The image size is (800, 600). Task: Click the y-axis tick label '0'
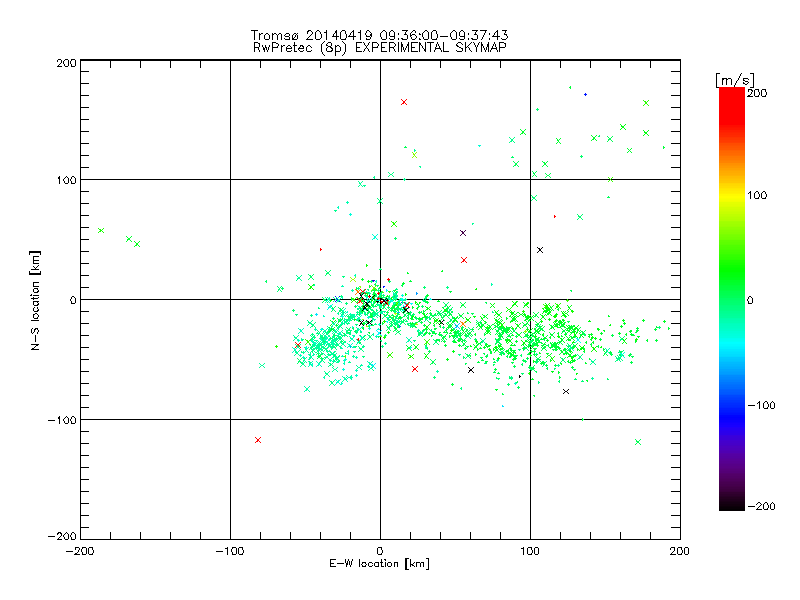[x=73, y=300]
